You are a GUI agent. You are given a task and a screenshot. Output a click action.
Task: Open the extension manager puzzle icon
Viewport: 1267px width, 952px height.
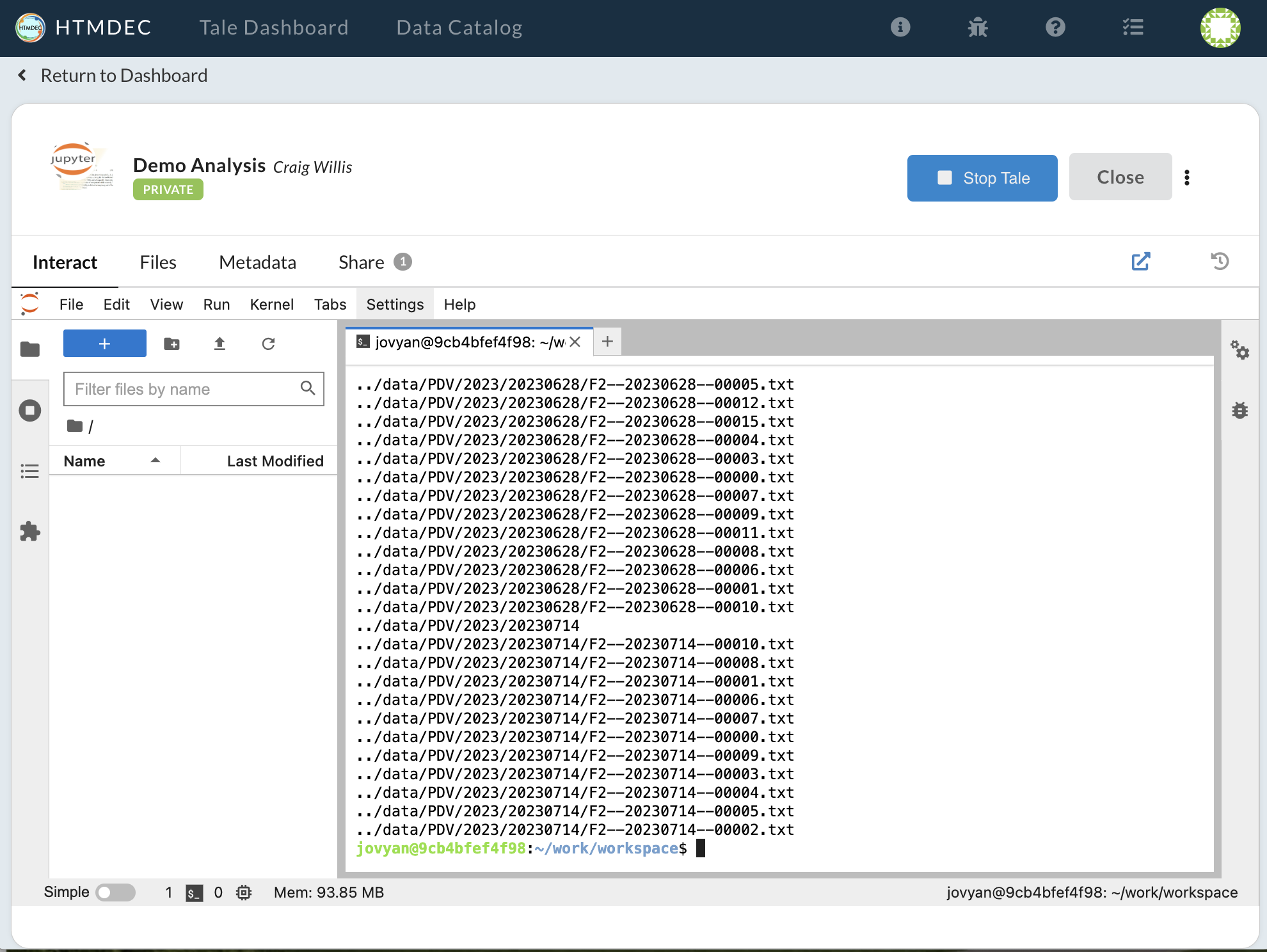point(29,532)
